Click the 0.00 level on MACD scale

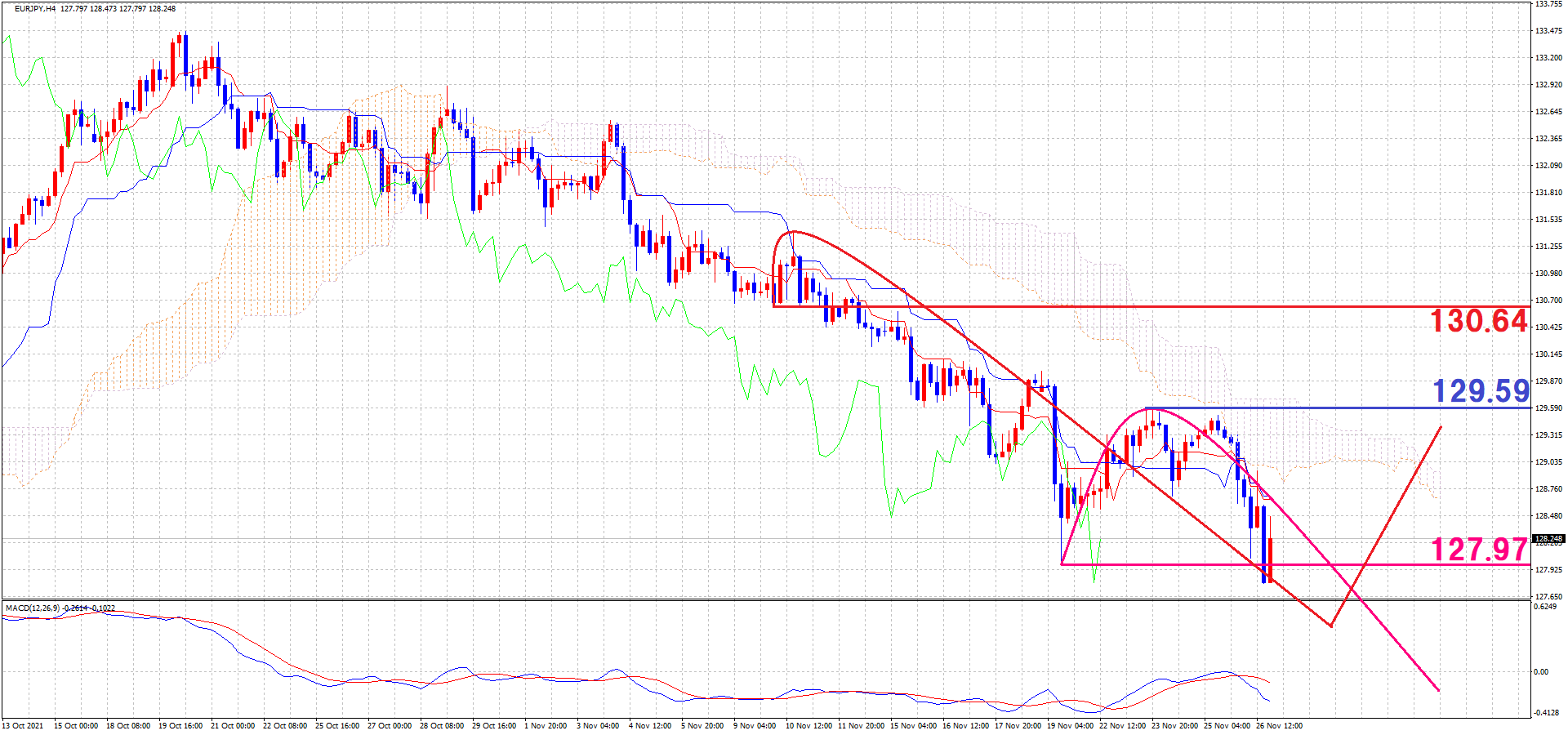(1540, 672)
